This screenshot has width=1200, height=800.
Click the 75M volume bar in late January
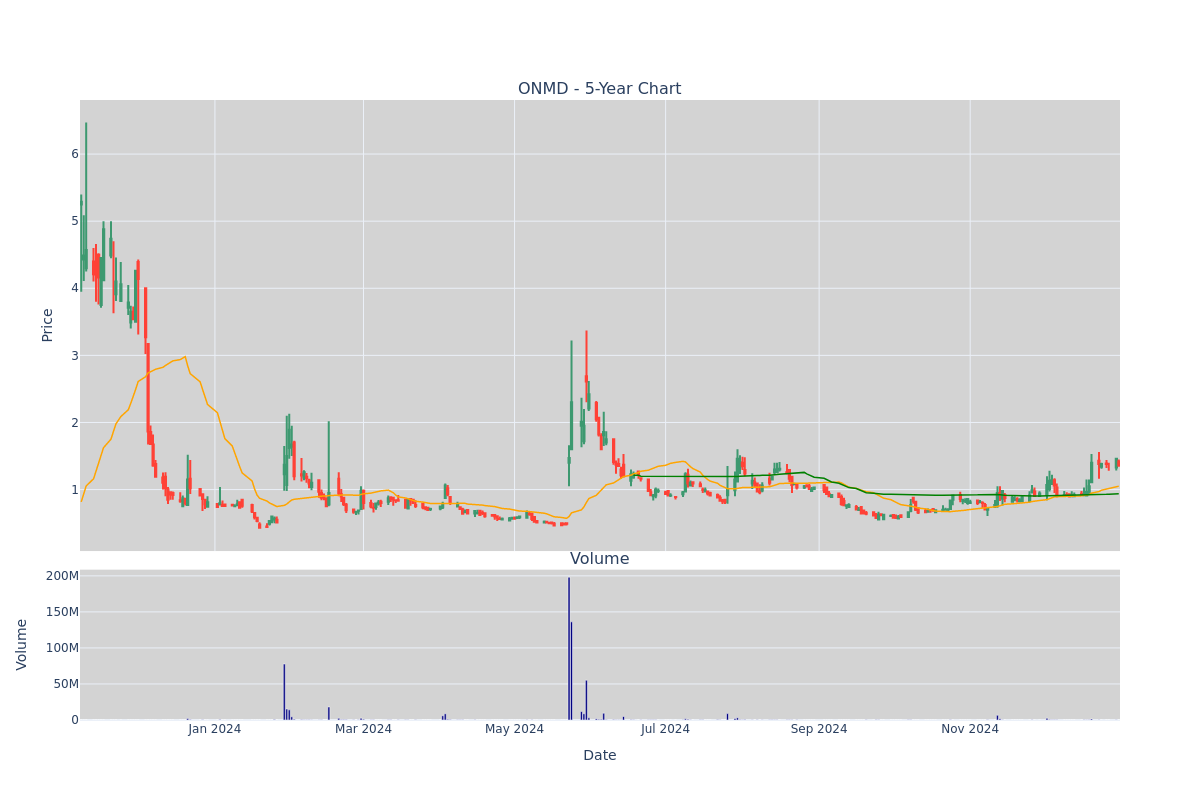pyautogui.click(x=284, y=692)
